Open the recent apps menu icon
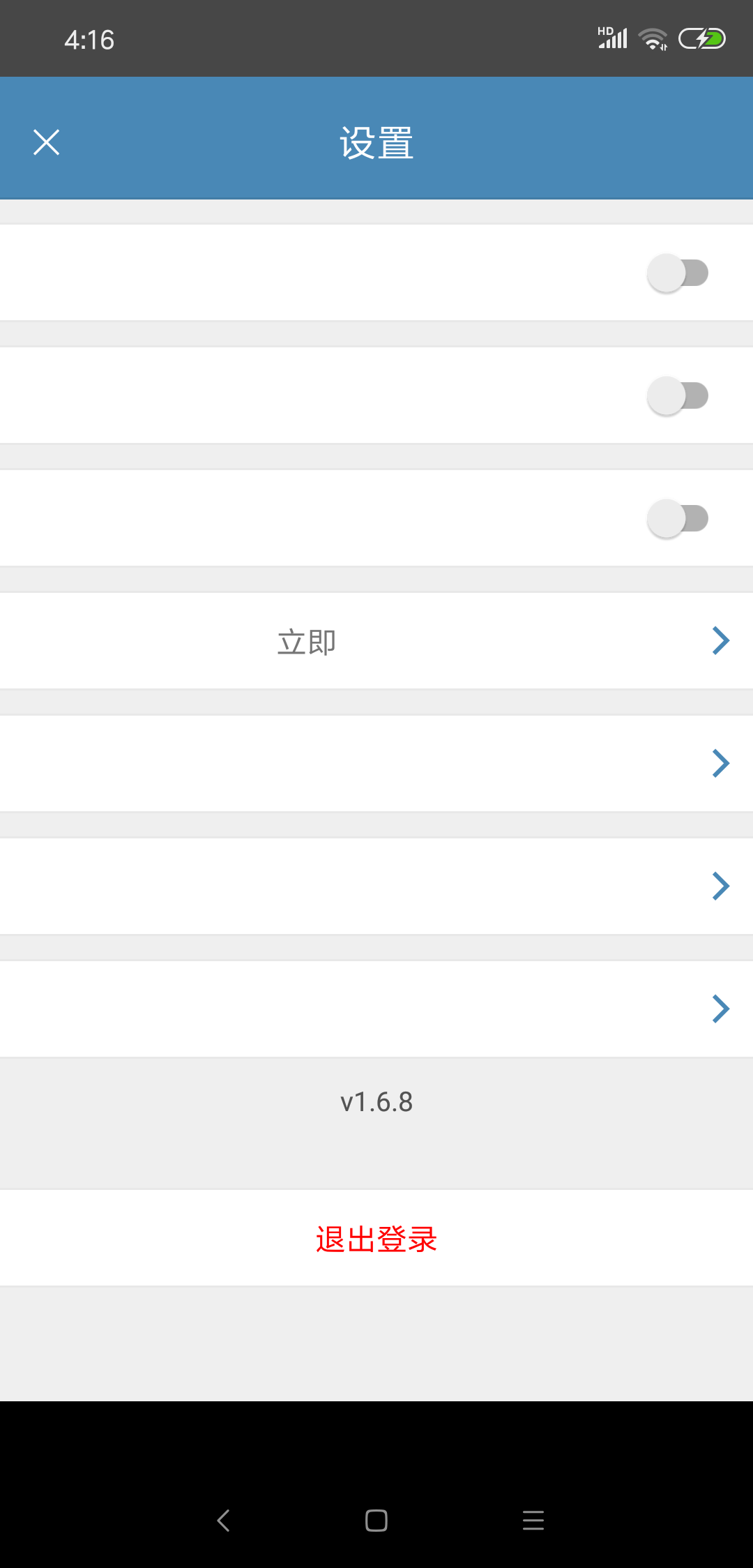 pyautogui.click(x=533, y=1520)
